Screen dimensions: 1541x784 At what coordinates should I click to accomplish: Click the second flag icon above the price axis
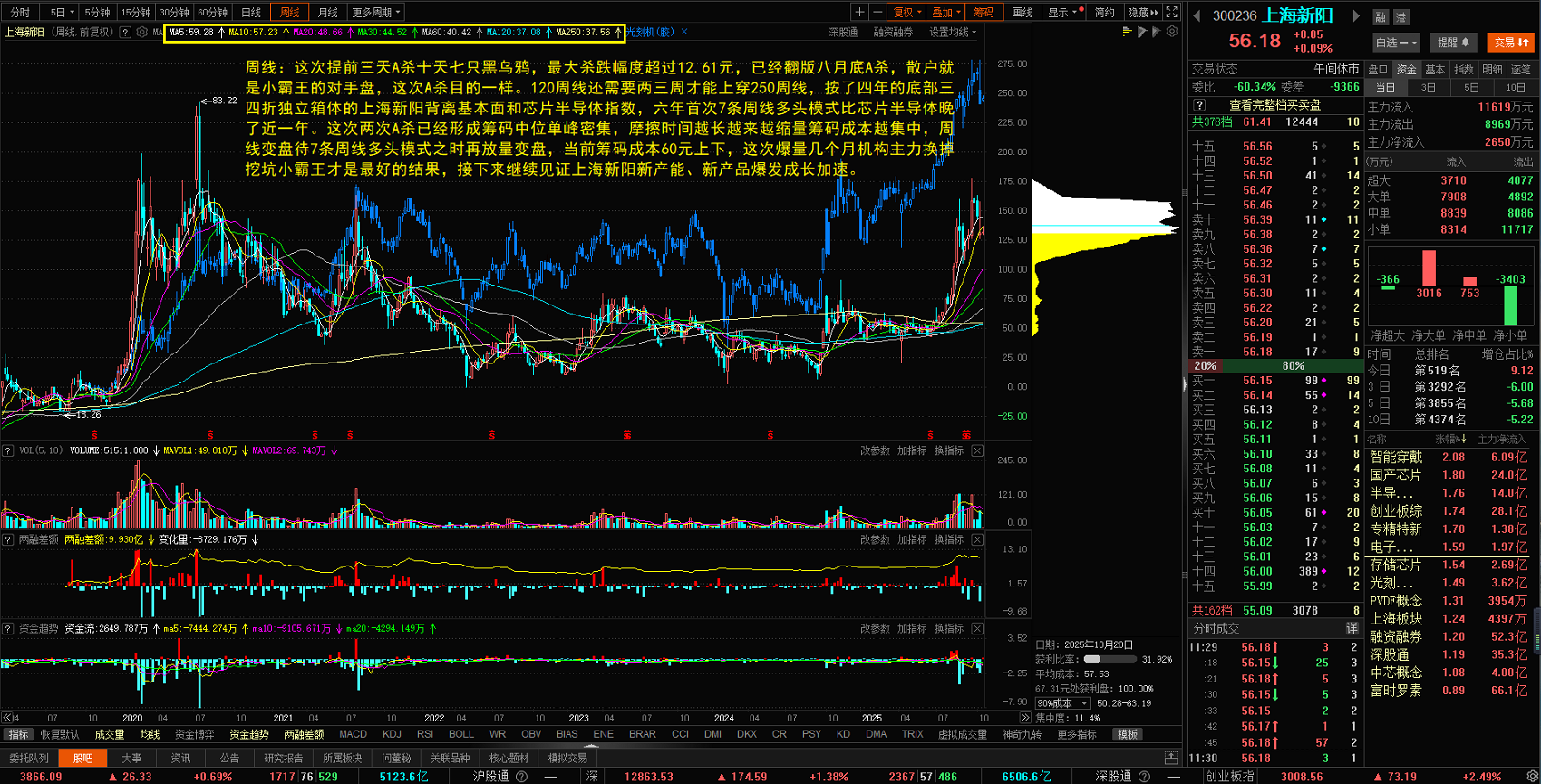(1157, 31)
